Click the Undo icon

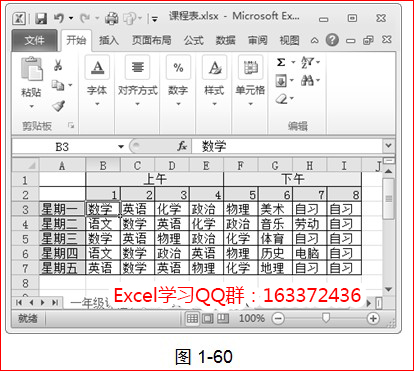(59, 18)
